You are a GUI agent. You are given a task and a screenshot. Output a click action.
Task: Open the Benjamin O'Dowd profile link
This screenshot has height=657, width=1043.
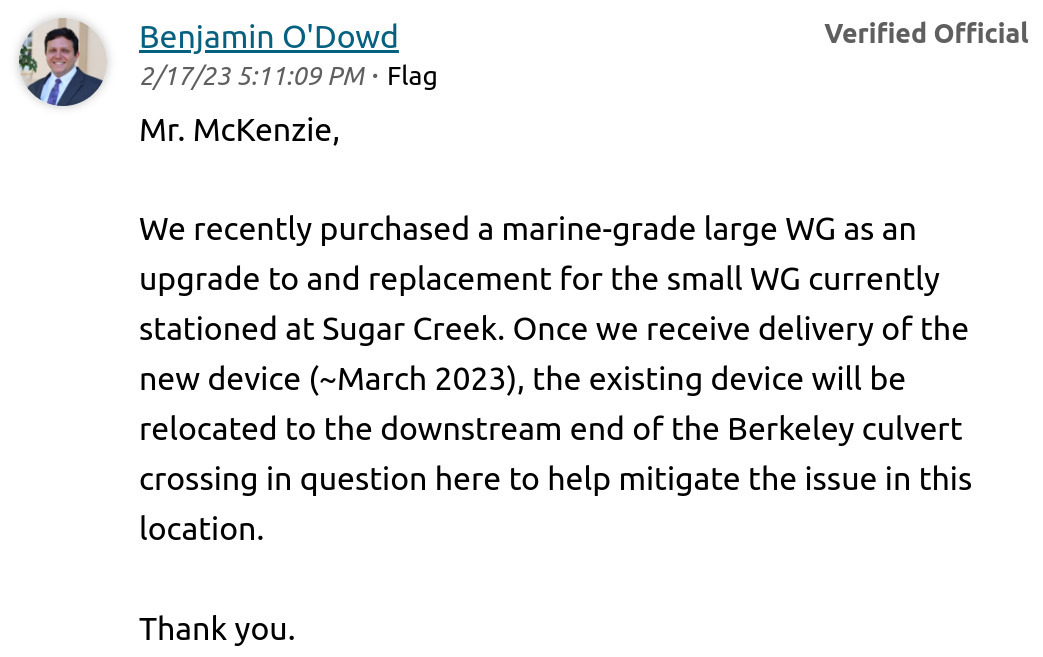[269, 37]
